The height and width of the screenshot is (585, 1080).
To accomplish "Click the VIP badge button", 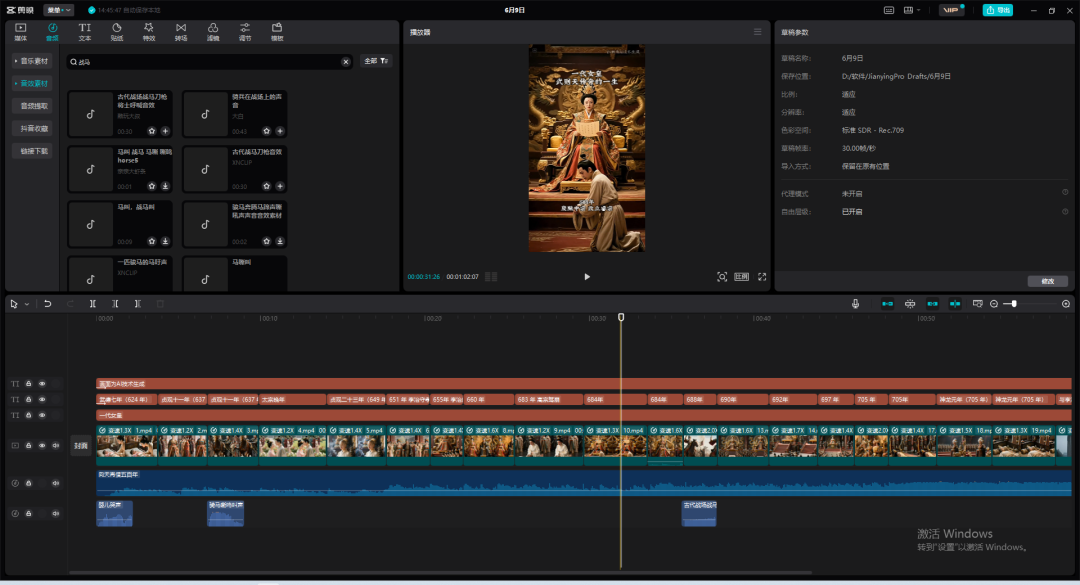I will [x=951, y=10].
